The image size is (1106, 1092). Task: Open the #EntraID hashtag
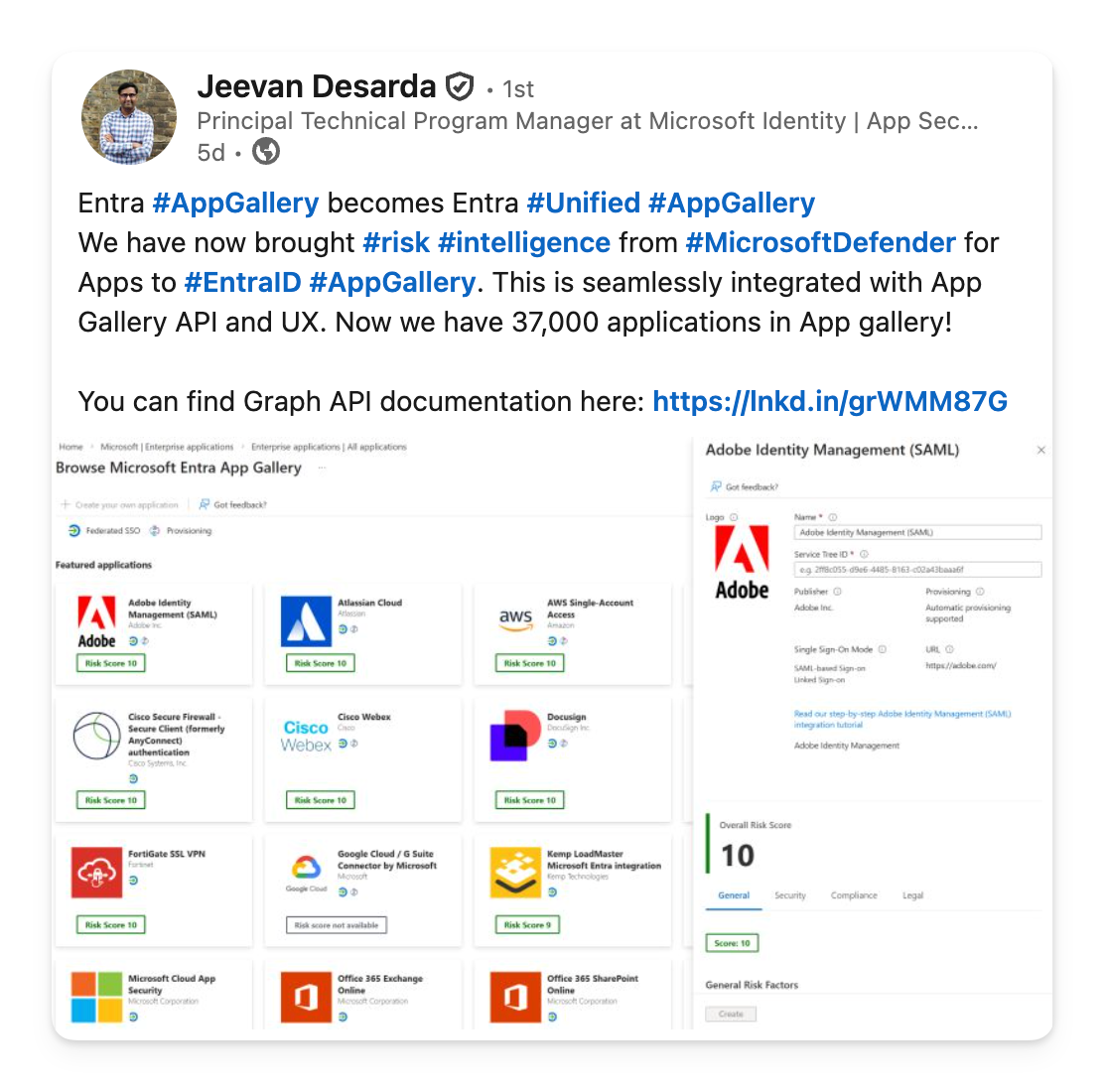click(x=242, y=282)
